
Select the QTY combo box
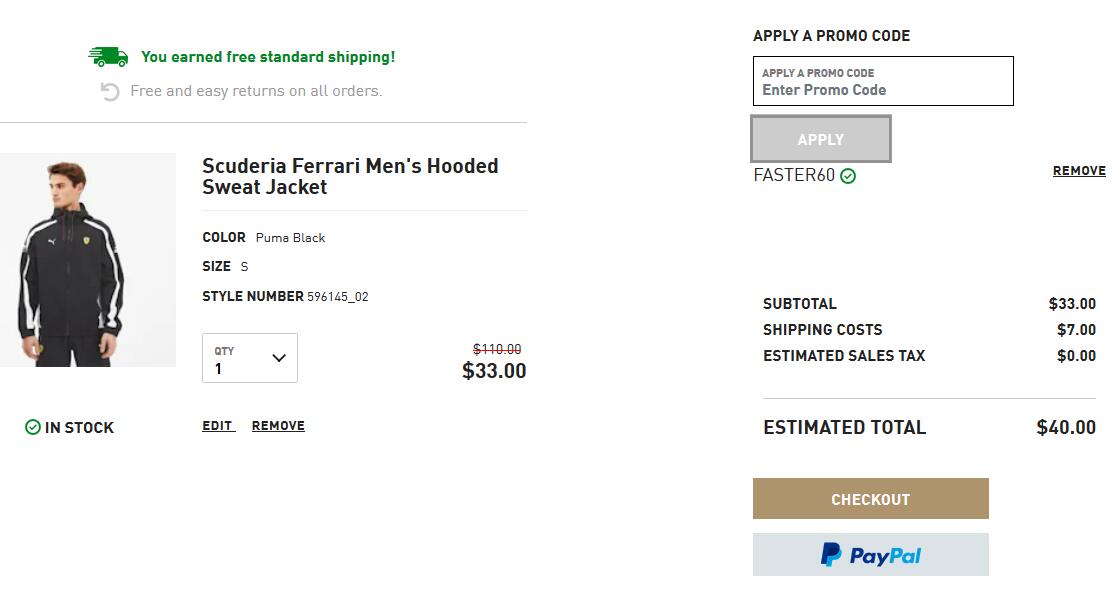(250, 358)
